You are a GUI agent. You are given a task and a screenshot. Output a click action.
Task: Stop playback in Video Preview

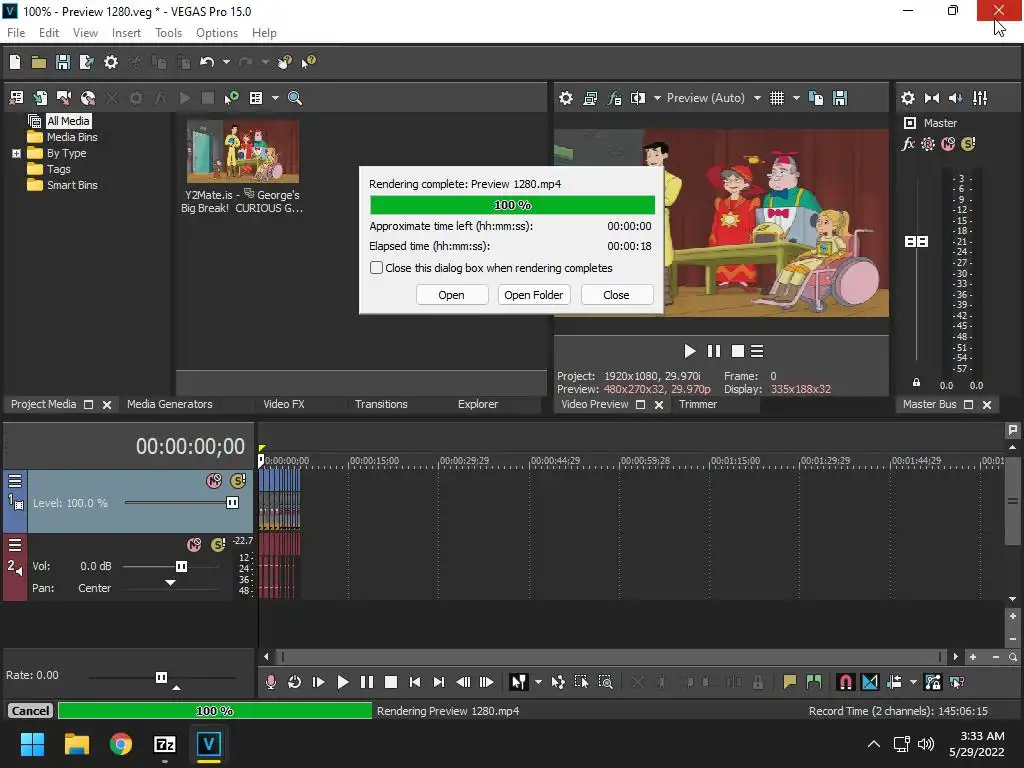(737, 351)
